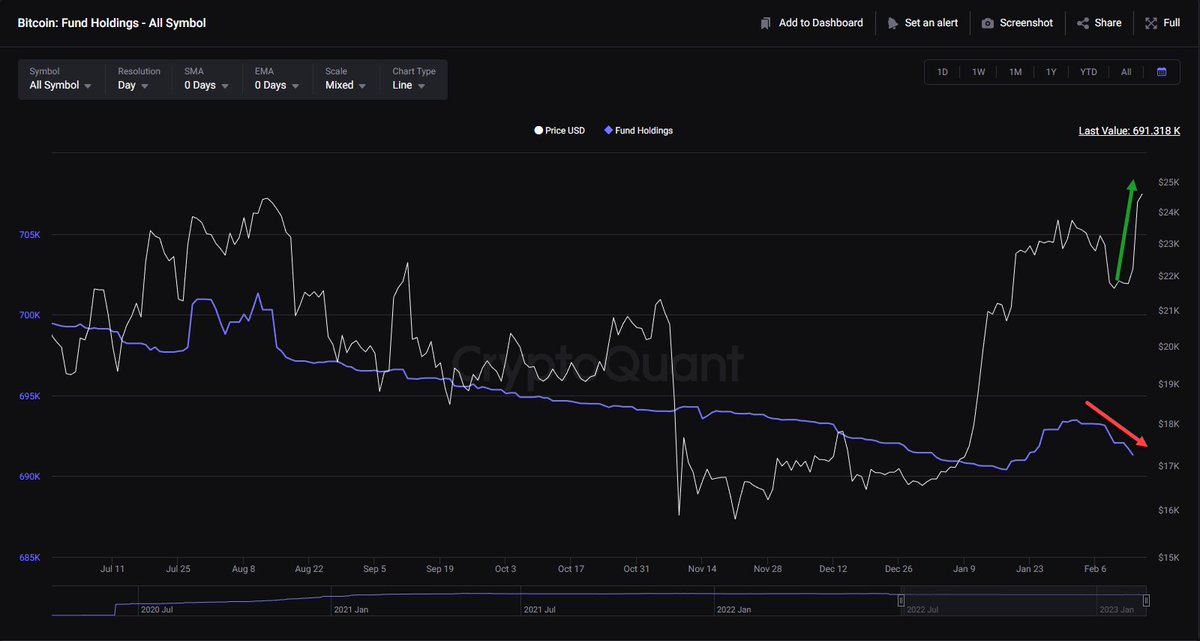Toggle Price USD series in legend

(560, 131)
